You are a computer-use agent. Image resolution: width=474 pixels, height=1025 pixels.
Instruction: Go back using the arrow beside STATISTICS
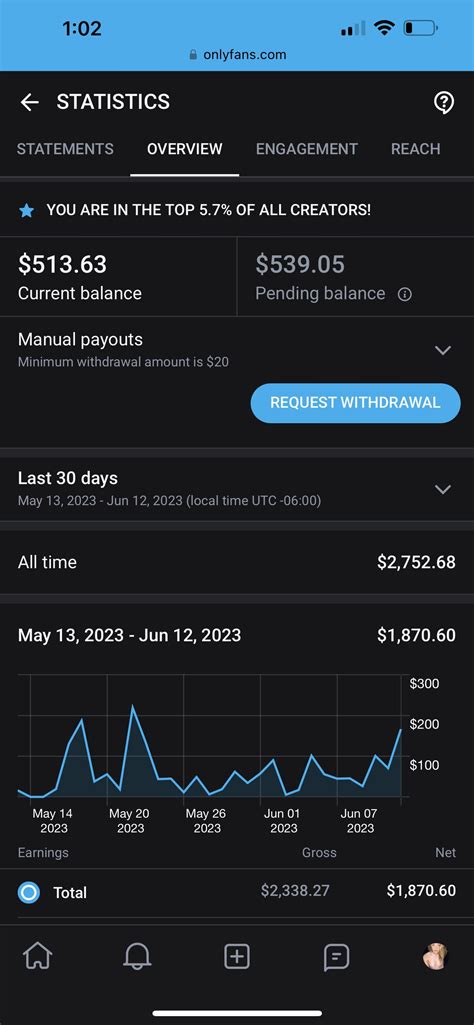click(x=29, y=102)
